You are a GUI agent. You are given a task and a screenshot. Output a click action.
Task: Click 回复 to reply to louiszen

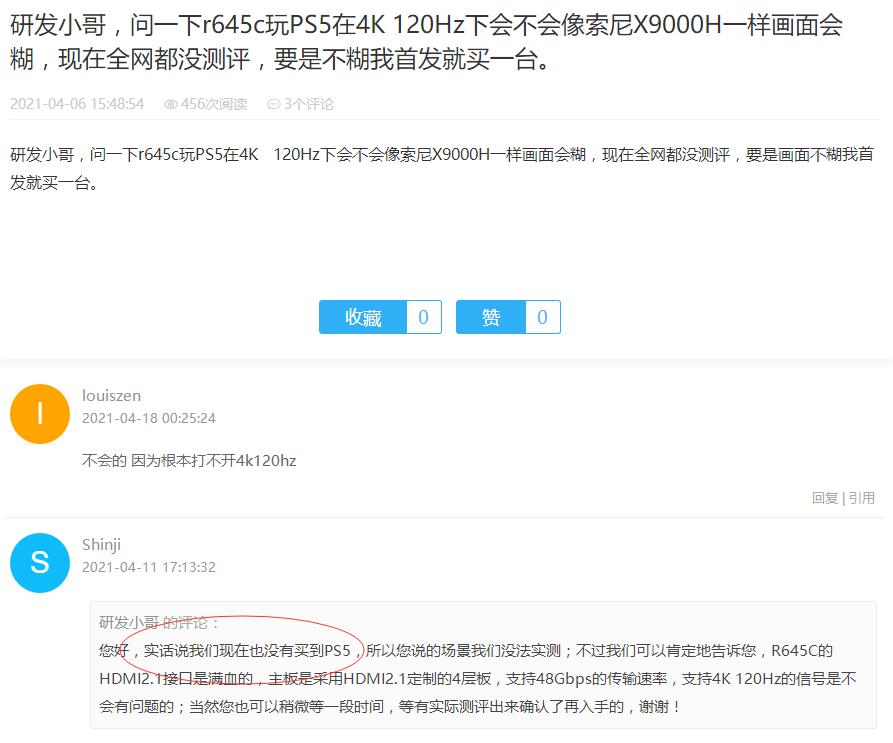point(825,498)
